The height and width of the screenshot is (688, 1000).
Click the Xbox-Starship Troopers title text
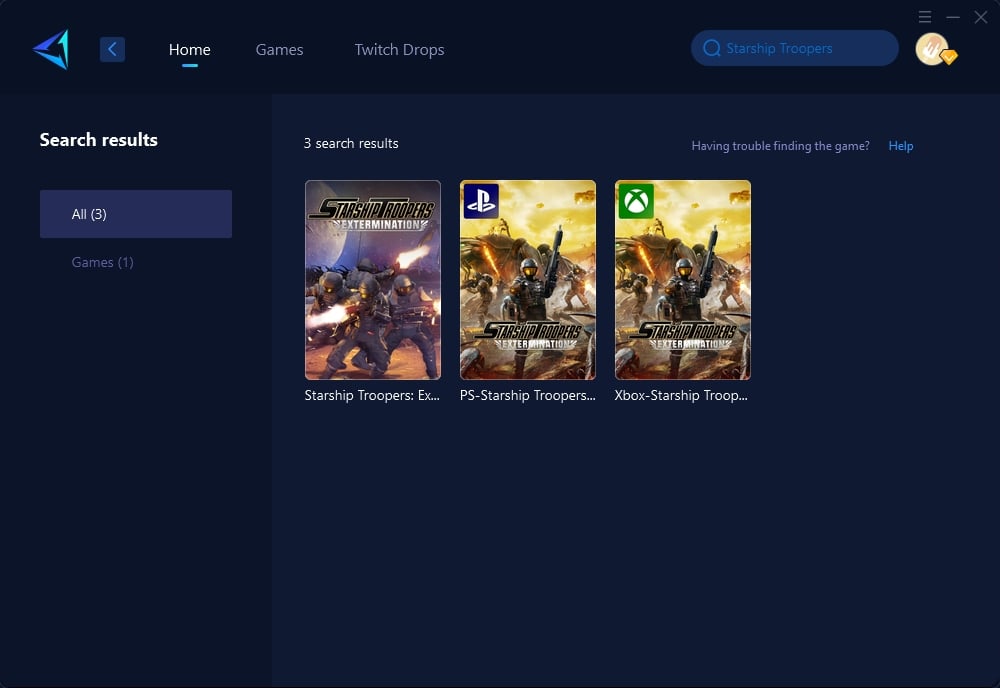point(681,395)
